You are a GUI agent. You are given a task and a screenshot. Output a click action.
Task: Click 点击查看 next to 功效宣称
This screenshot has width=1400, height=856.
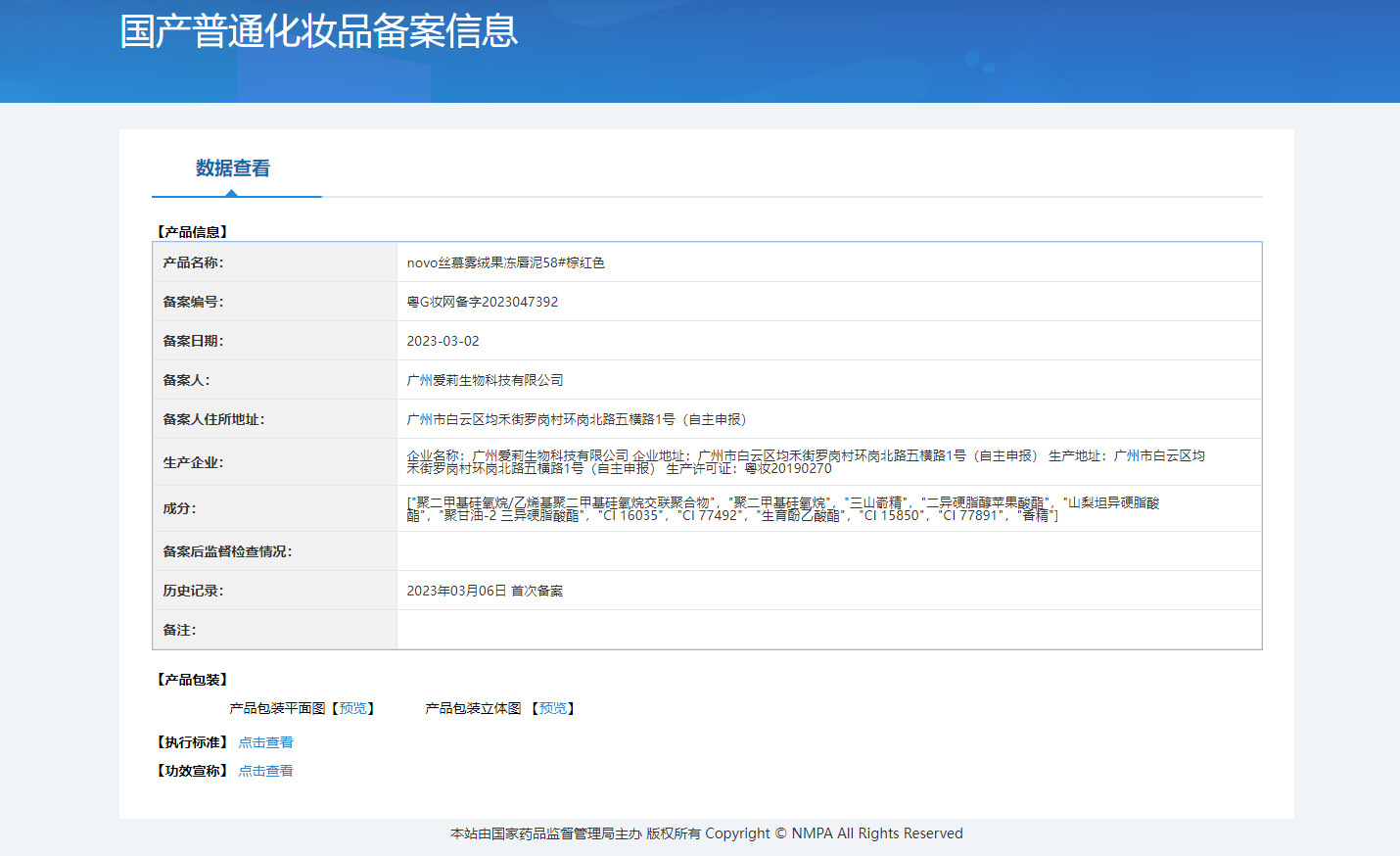pos(265,771)
